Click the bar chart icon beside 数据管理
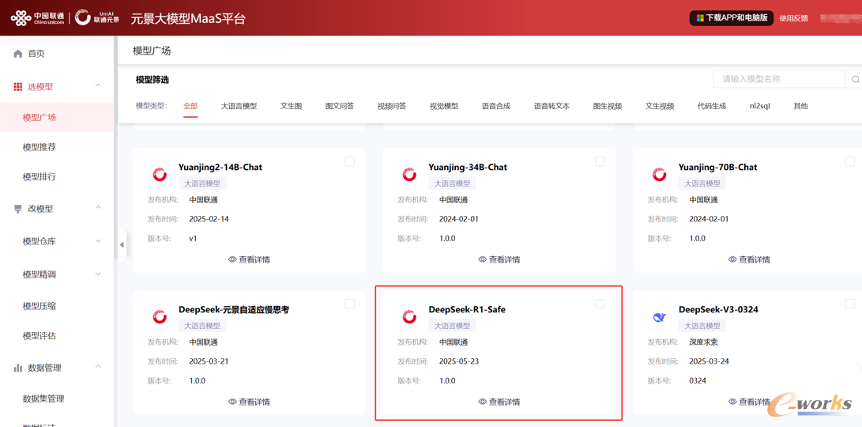The width and height of the screenshot is (862, 427). click(x=18, y=368)
